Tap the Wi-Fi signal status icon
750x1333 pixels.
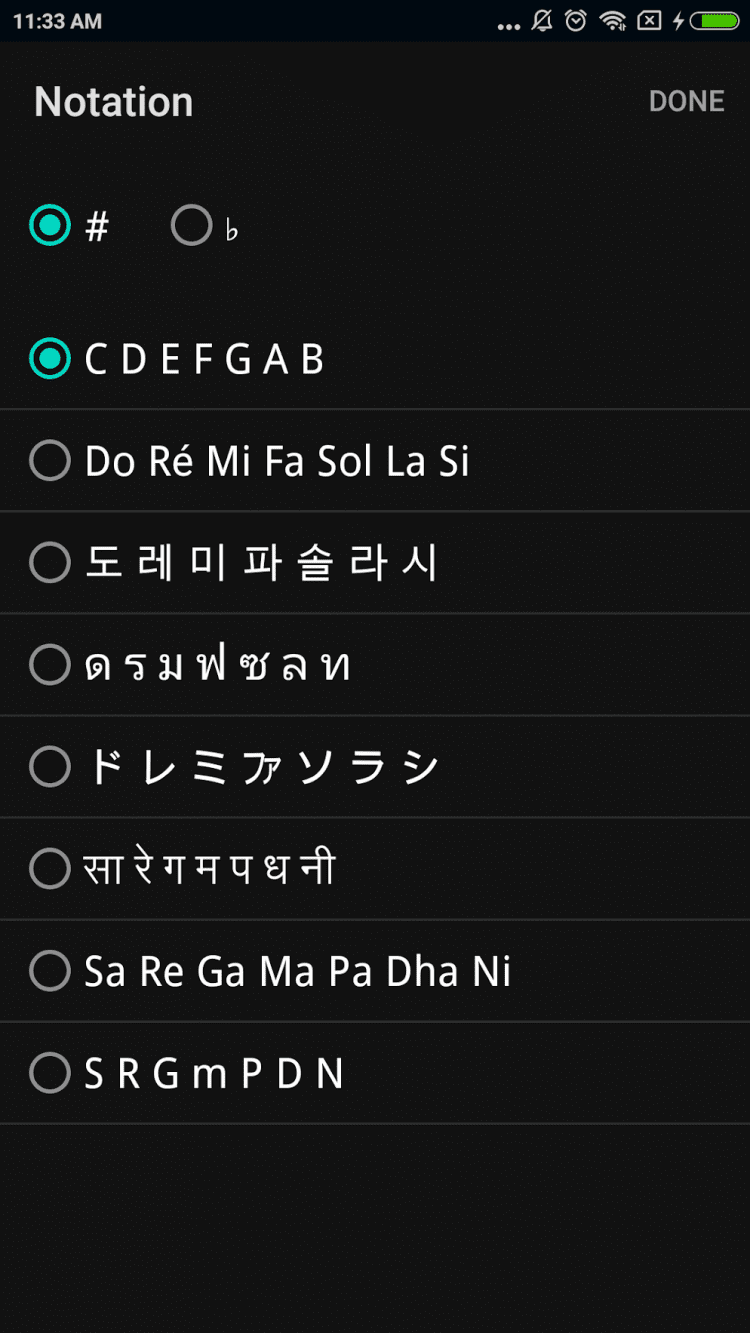pyautogui.click(x=612, y=21)
